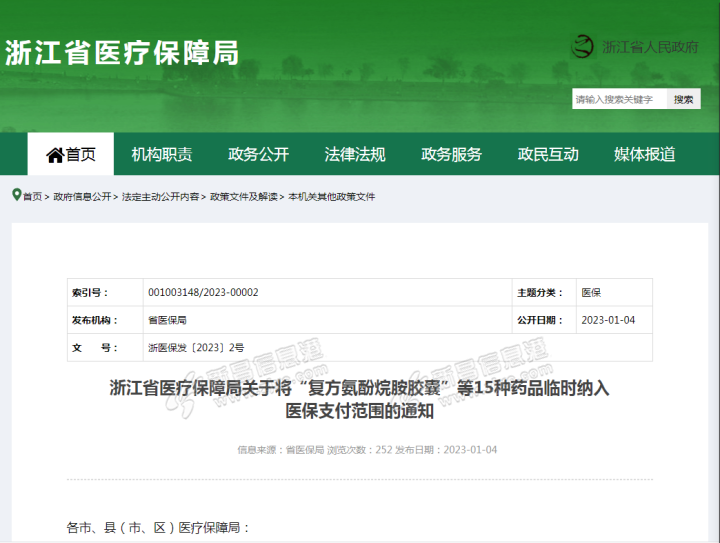Click the search keyword input field
720x543 pixels.
pyautogui.click(x=618, y=99)
